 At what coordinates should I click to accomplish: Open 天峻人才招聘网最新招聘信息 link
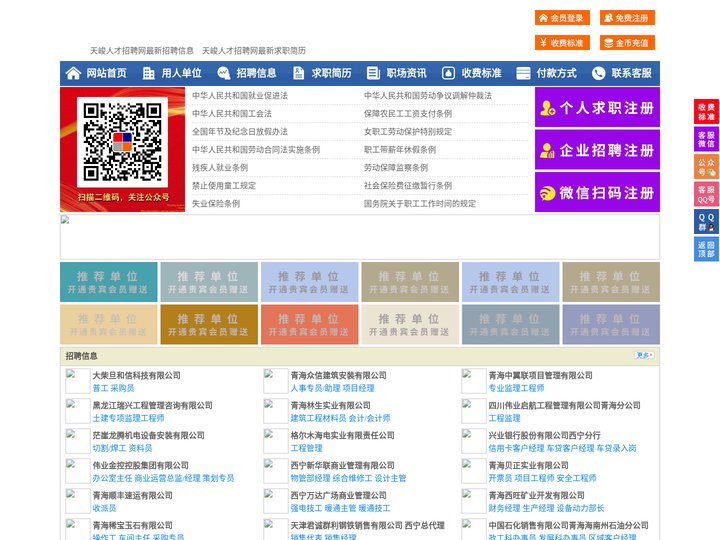[141, 51]
